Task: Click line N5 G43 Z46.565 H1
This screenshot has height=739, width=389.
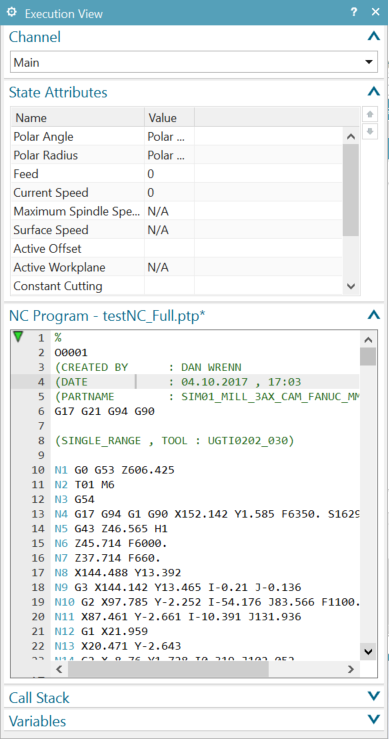Action: pyautogui.click(x=111, y=528)
